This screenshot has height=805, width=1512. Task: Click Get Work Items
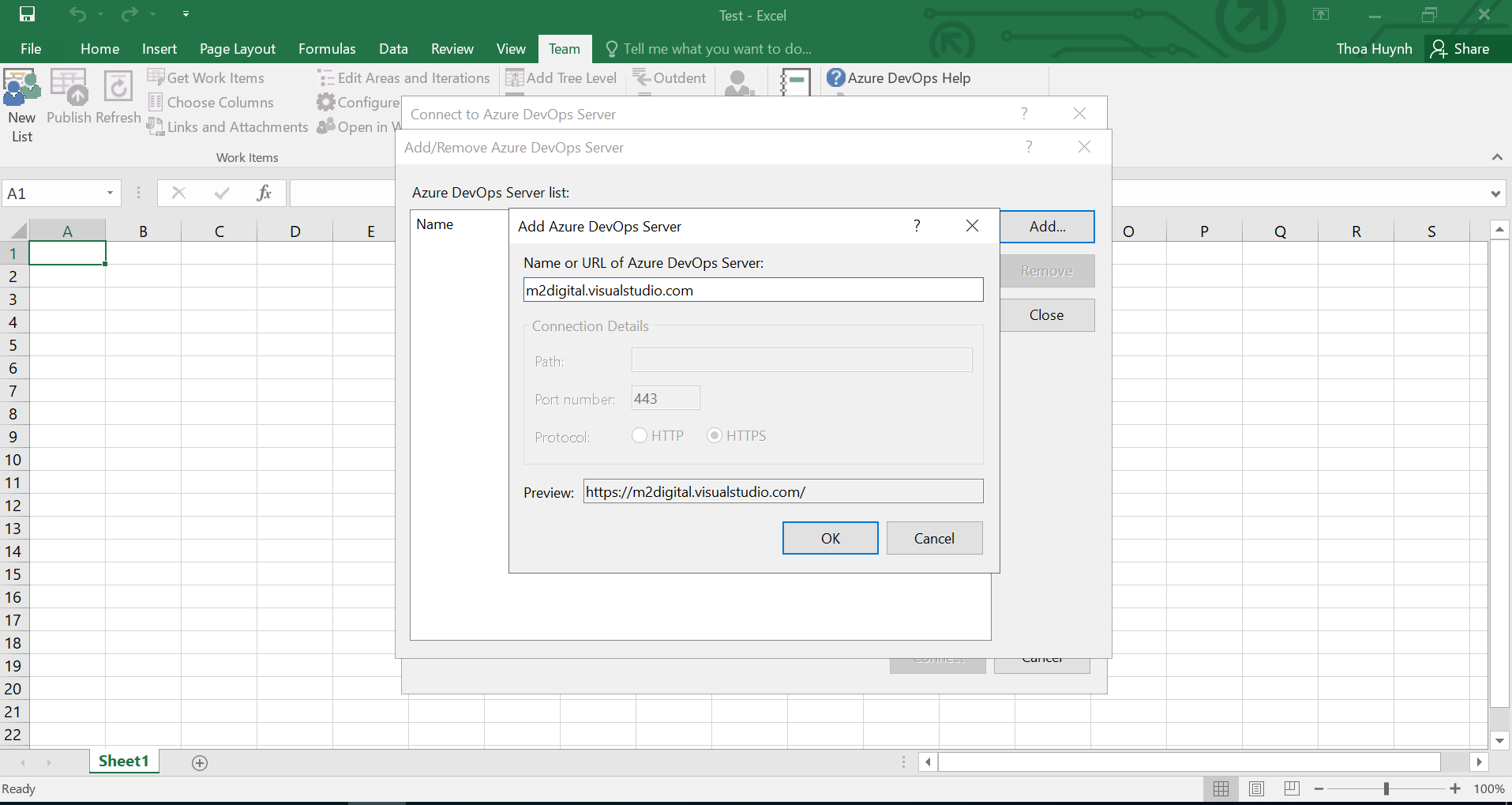(206, 77)
